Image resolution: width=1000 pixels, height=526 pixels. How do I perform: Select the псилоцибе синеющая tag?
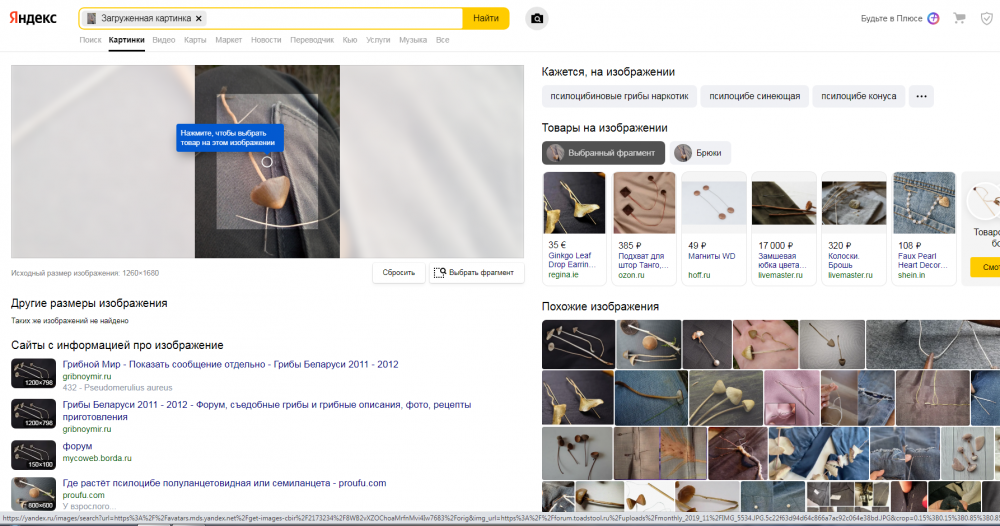pyautogui.click(x=754, y=96)
